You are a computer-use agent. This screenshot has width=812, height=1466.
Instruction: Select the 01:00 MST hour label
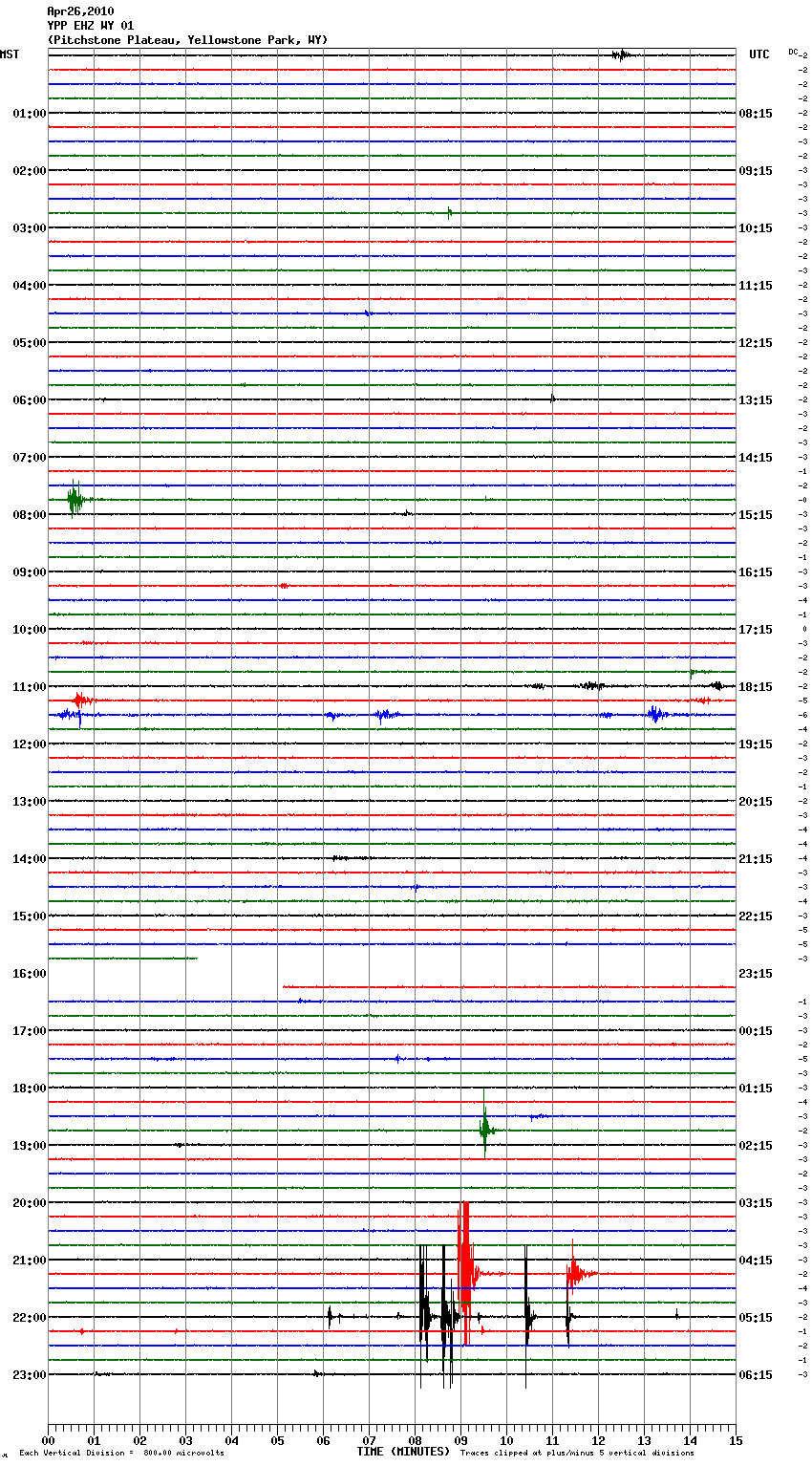point(30,114)
